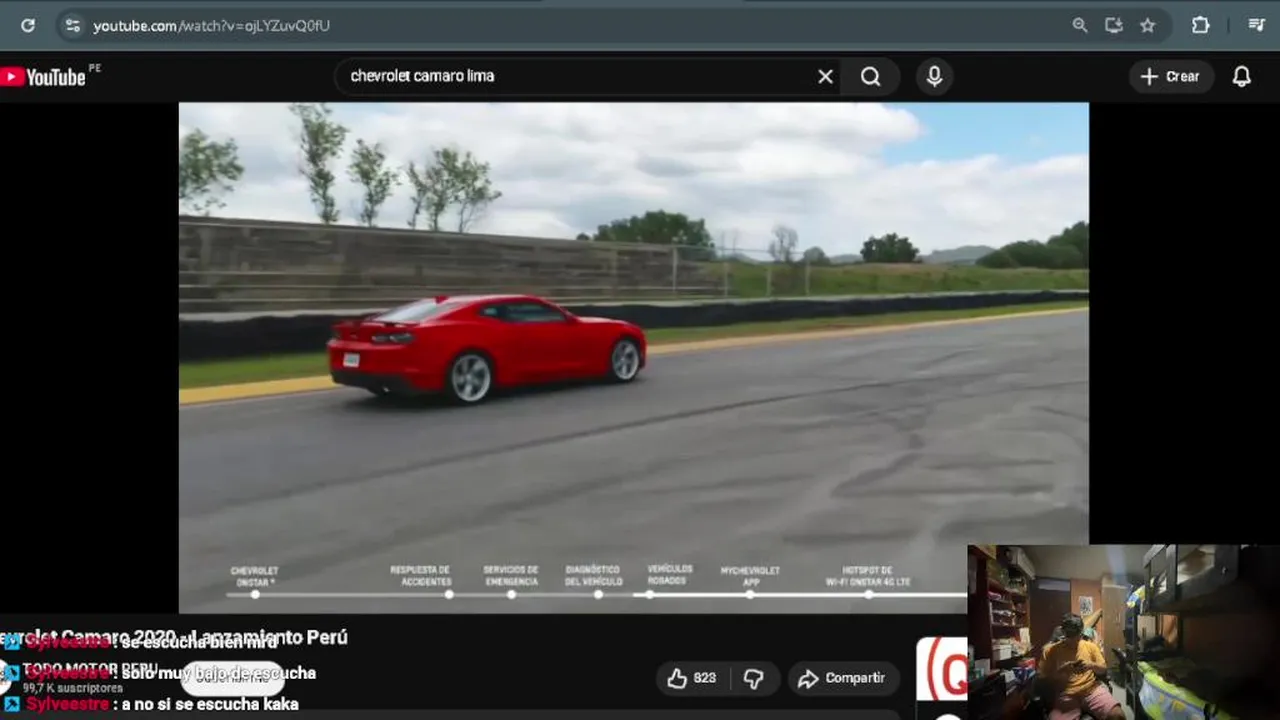
Task: Subscribe with the white pill button
Action: tap(233, 677)
